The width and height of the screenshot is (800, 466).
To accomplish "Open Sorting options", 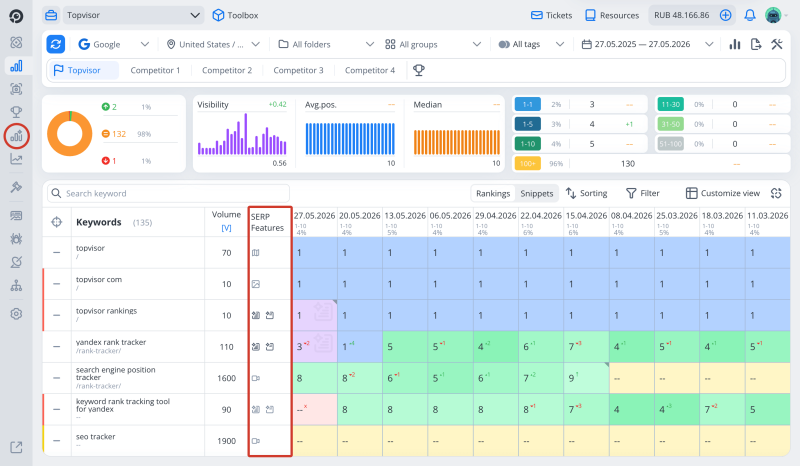I will click(587, 193).
